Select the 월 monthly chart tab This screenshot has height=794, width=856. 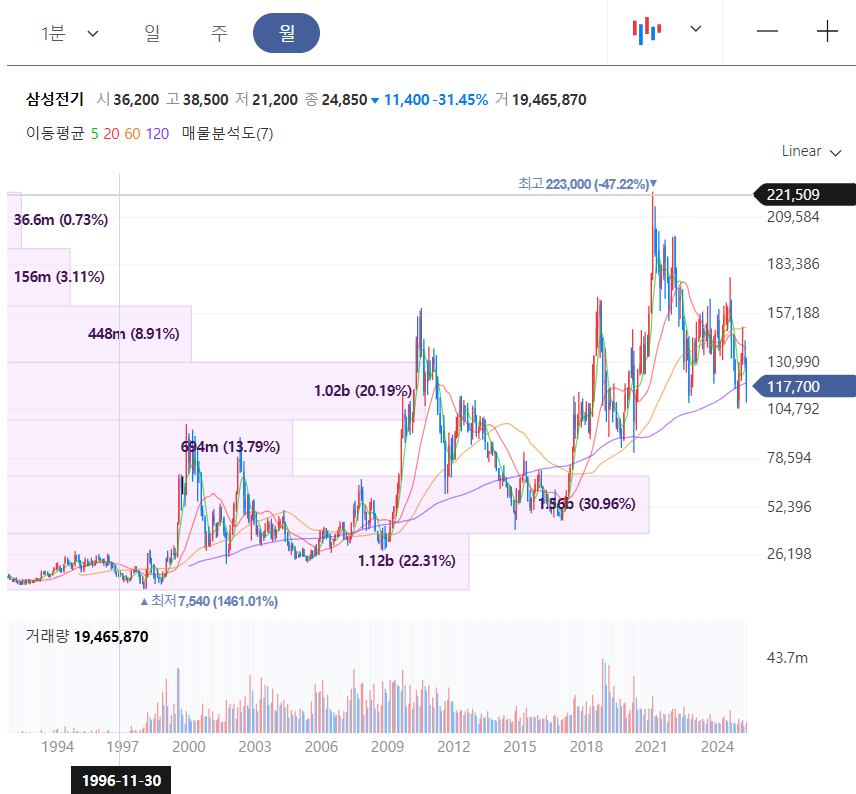click(286, 33)
